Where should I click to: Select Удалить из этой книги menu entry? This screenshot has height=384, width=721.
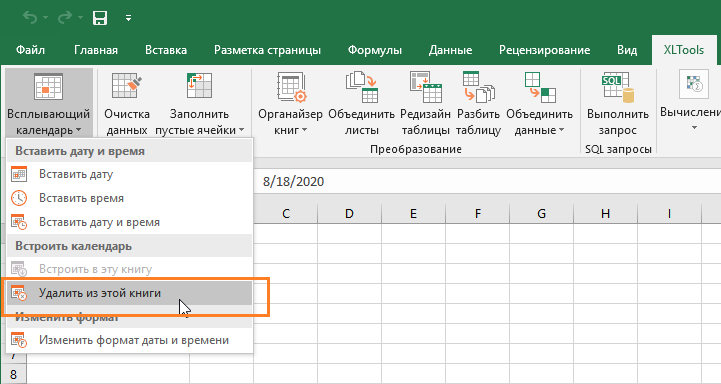(129, 293)
